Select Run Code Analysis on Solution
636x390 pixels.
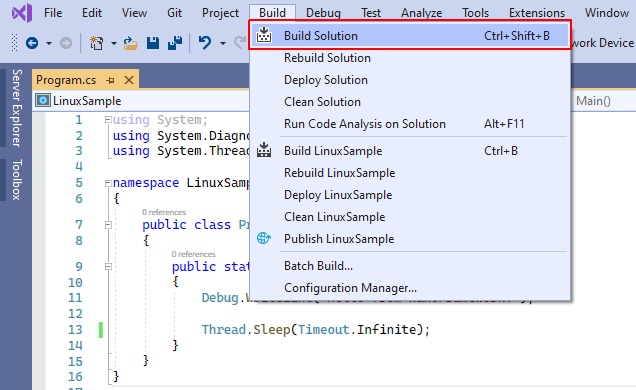pyautogui.click(x=410, y=123)
